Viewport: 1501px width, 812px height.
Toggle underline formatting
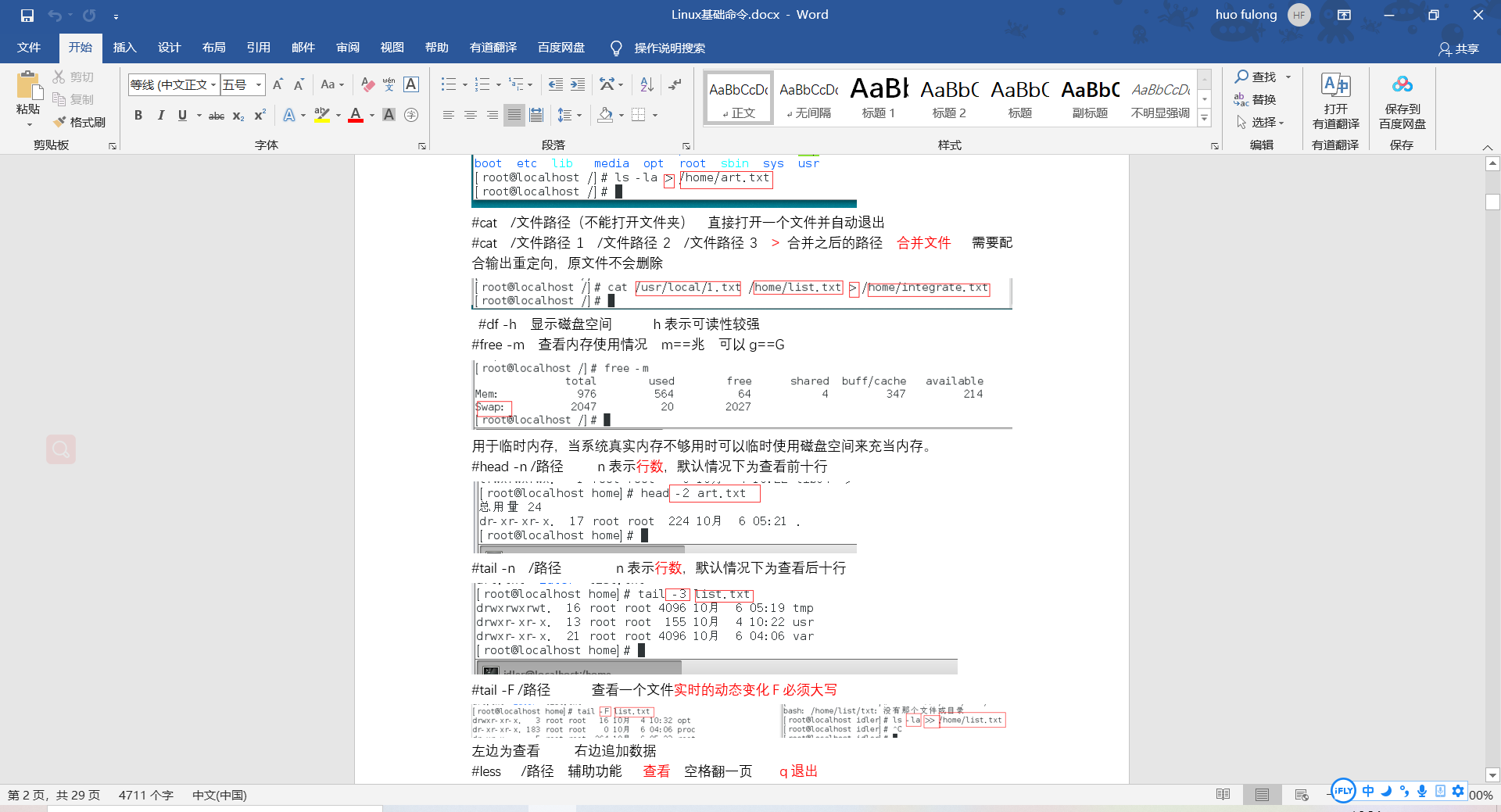click(181, 116)
